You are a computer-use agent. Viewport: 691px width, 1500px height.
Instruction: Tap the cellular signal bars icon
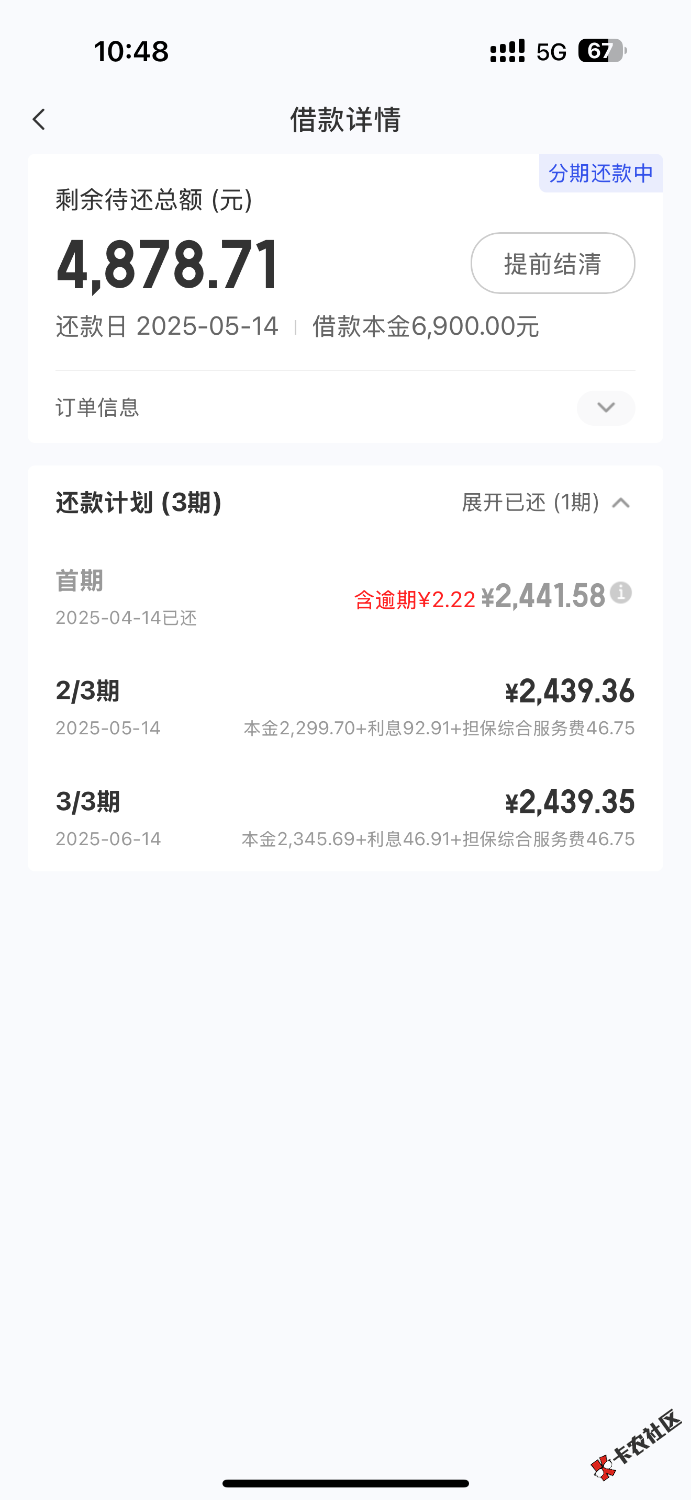tap(507, 51)
